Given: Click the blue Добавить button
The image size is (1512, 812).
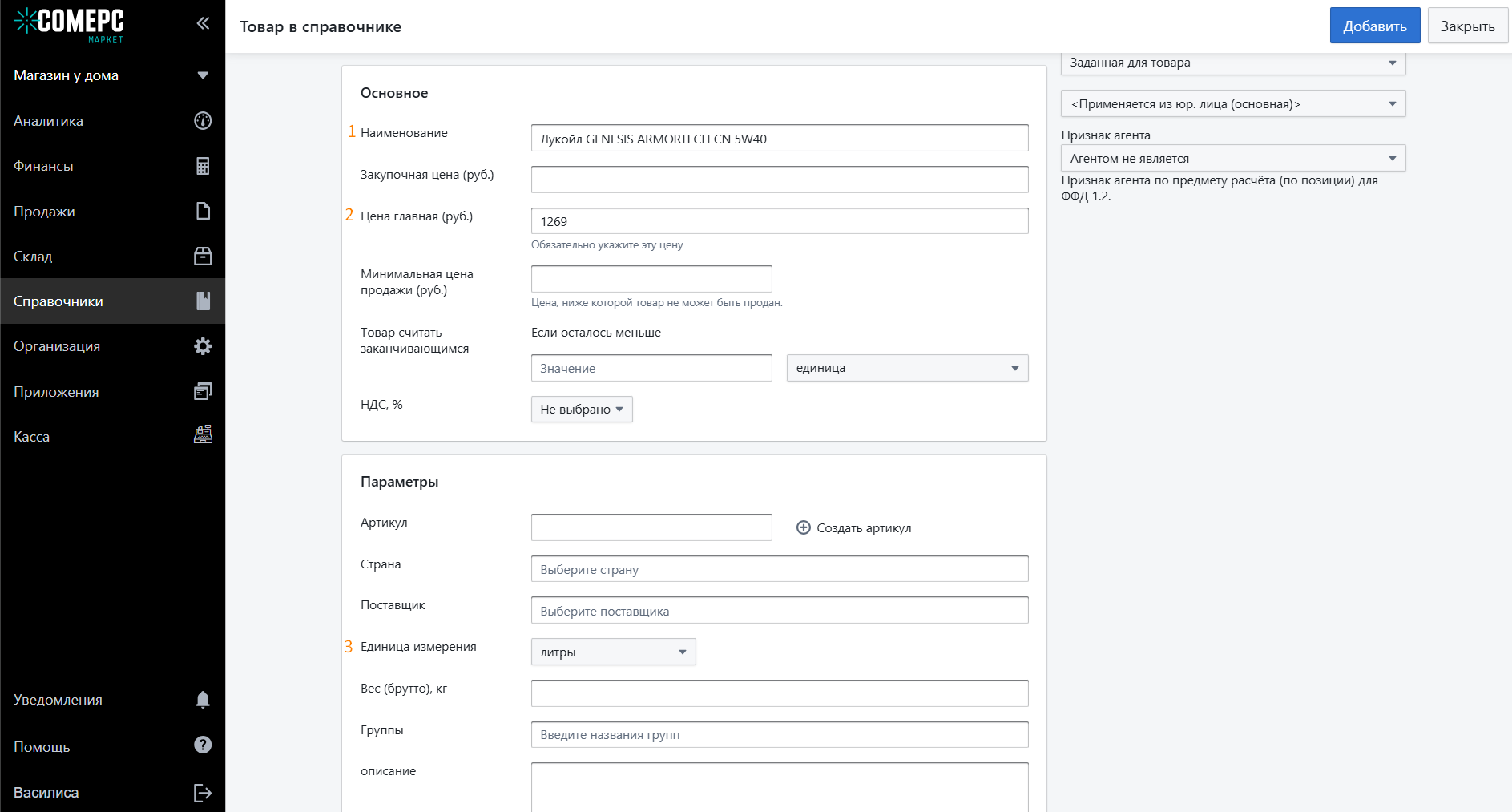Looking at the screenshot, I should pos(1375,26).
